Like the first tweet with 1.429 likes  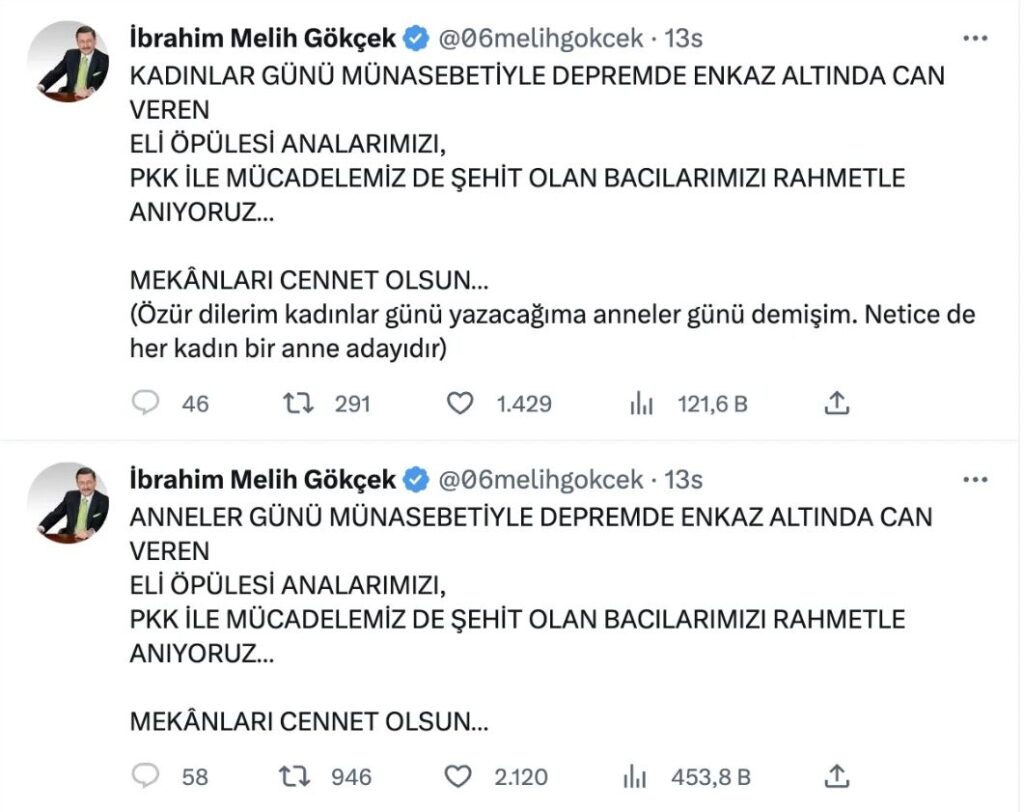[459, 403]
